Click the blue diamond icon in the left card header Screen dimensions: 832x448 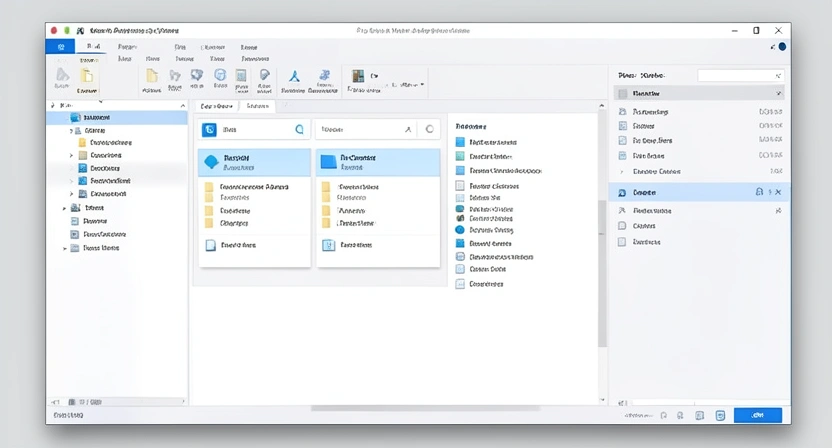tap(210, 162)
